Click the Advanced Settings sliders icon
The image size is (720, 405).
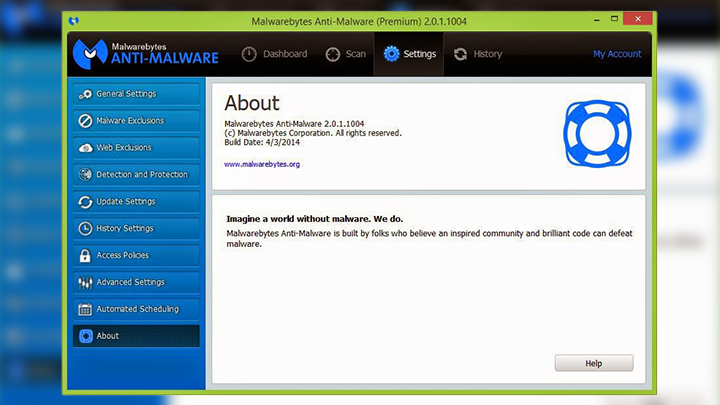tap(85, 282)
